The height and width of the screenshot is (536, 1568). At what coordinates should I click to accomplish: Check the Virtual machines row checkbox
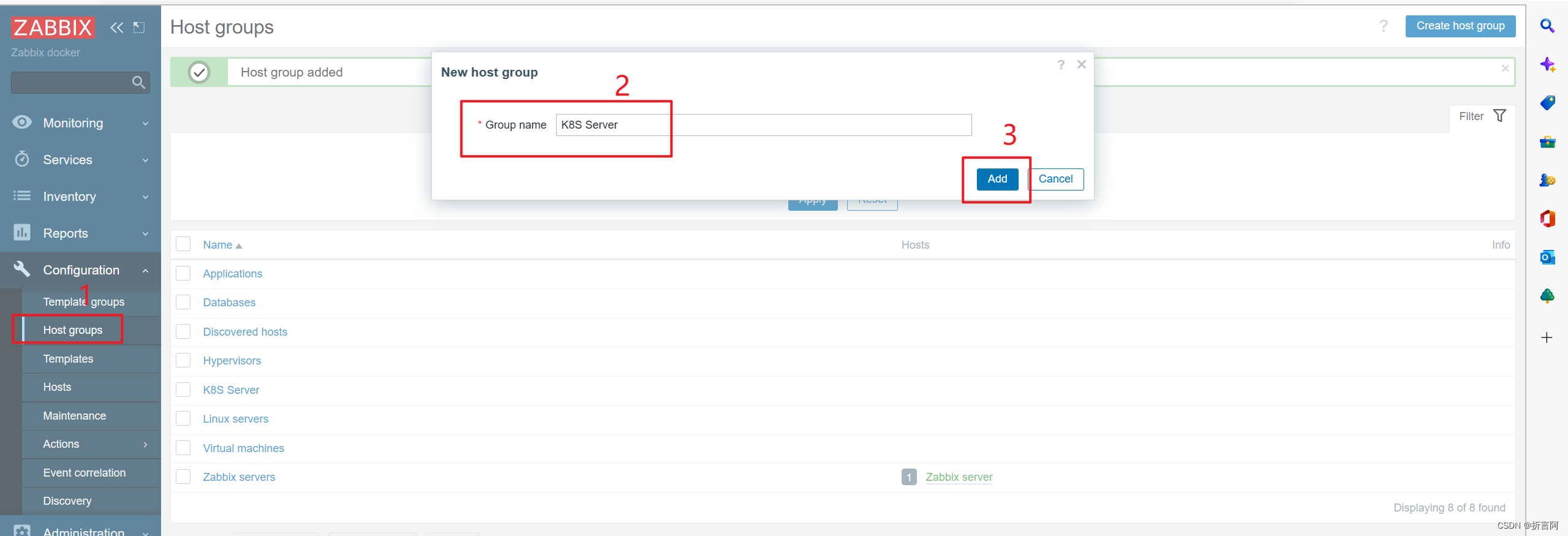click(x=183, y=448)
